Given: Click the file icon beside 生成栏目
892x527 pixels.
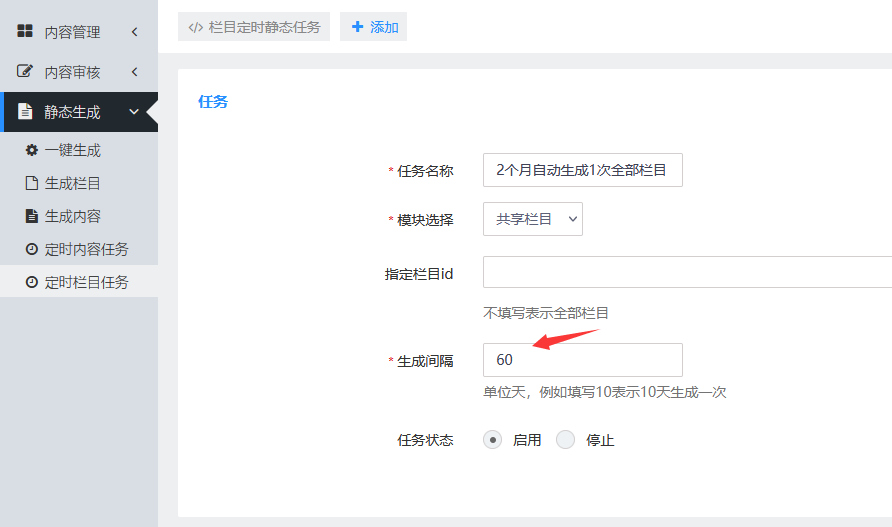Looking at the screenshot, I should (x=32, y=183).
